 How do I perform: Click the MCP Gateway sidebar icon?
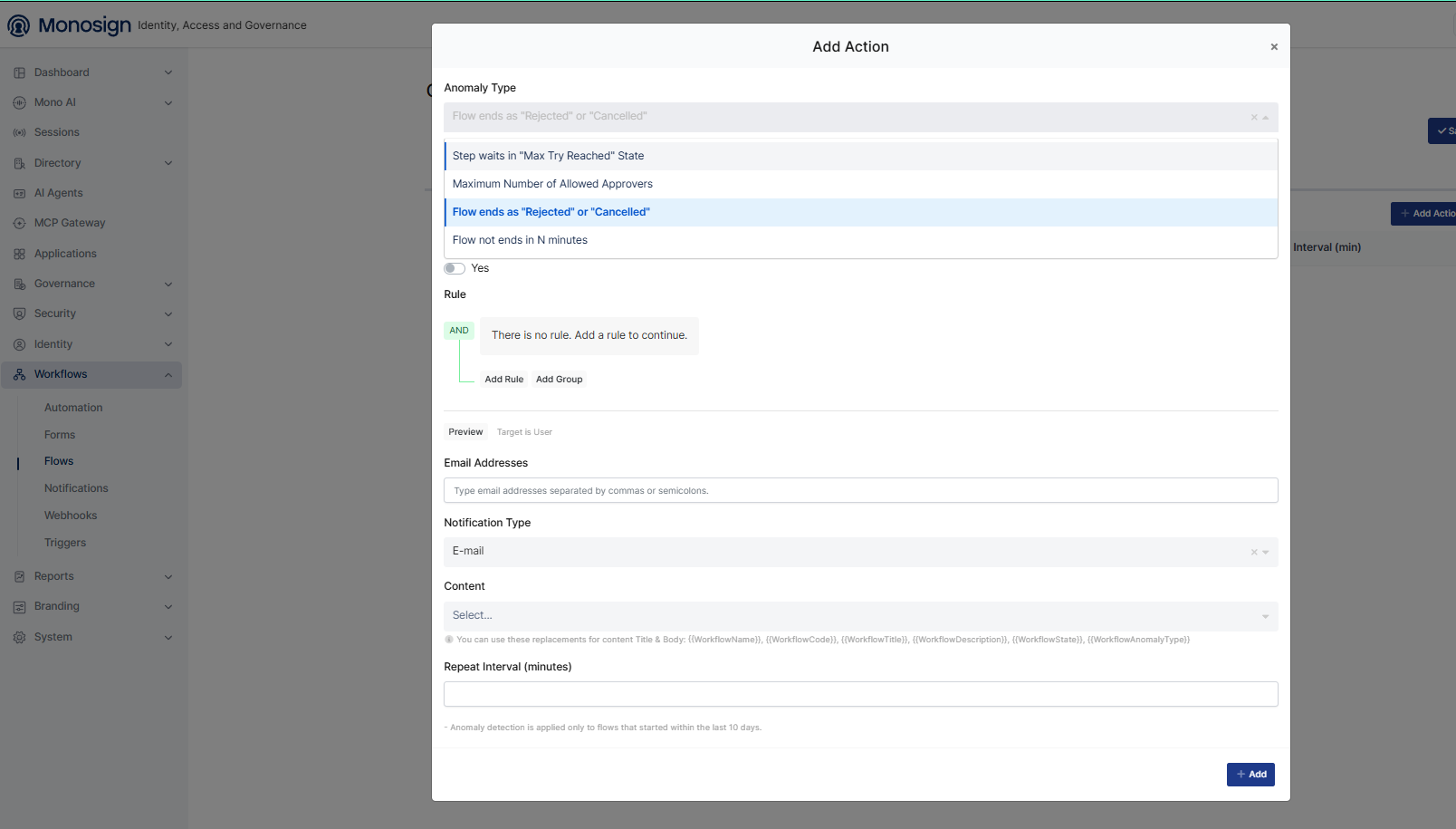19,223
